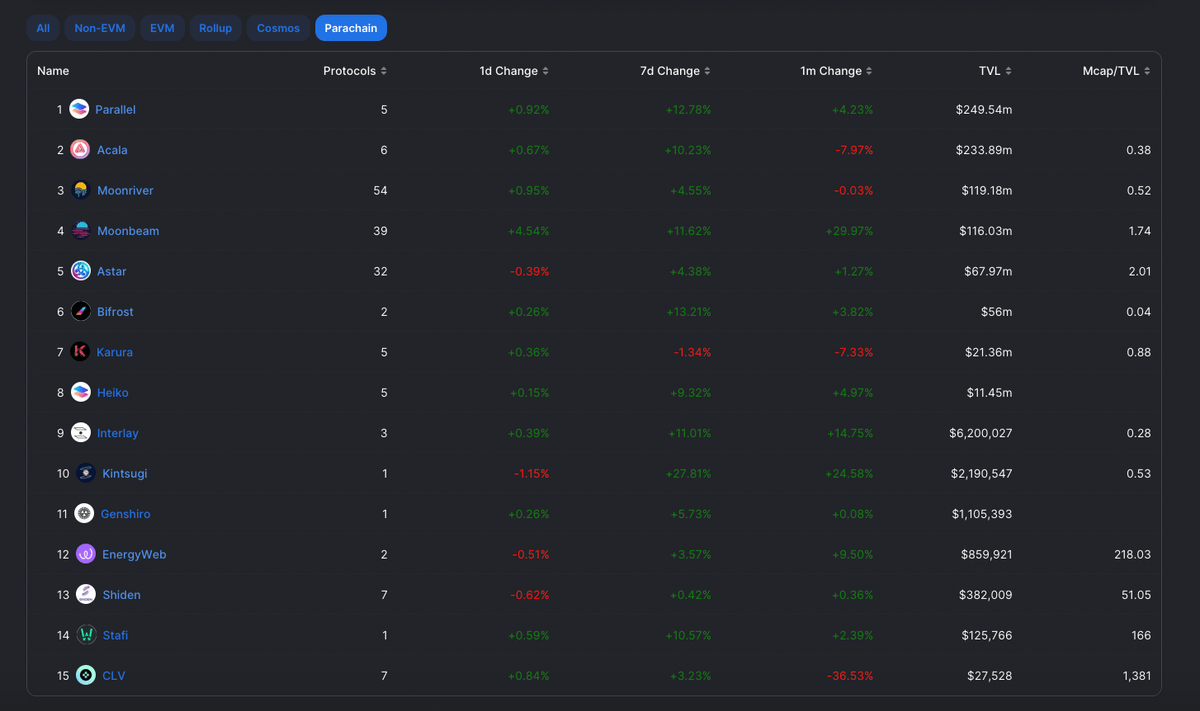Open the Genshiro chain link
This screenshot has width=1200, height=711.
click(x=126, y=514)
